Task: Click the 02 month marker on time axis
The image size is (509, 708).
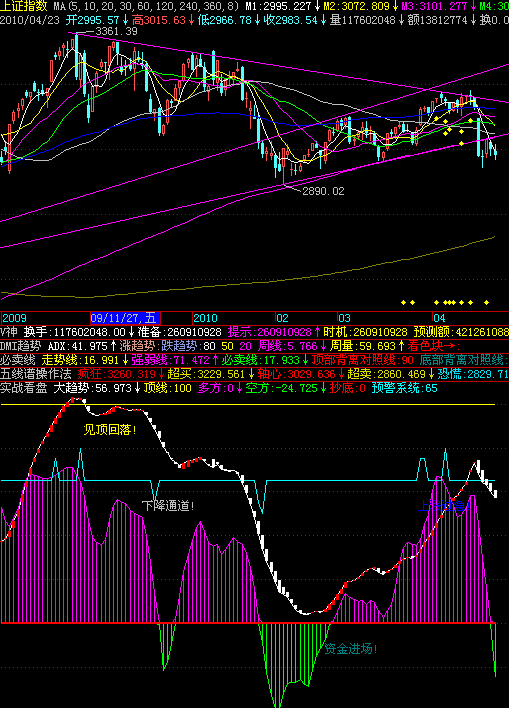Action: pos(283,318)
